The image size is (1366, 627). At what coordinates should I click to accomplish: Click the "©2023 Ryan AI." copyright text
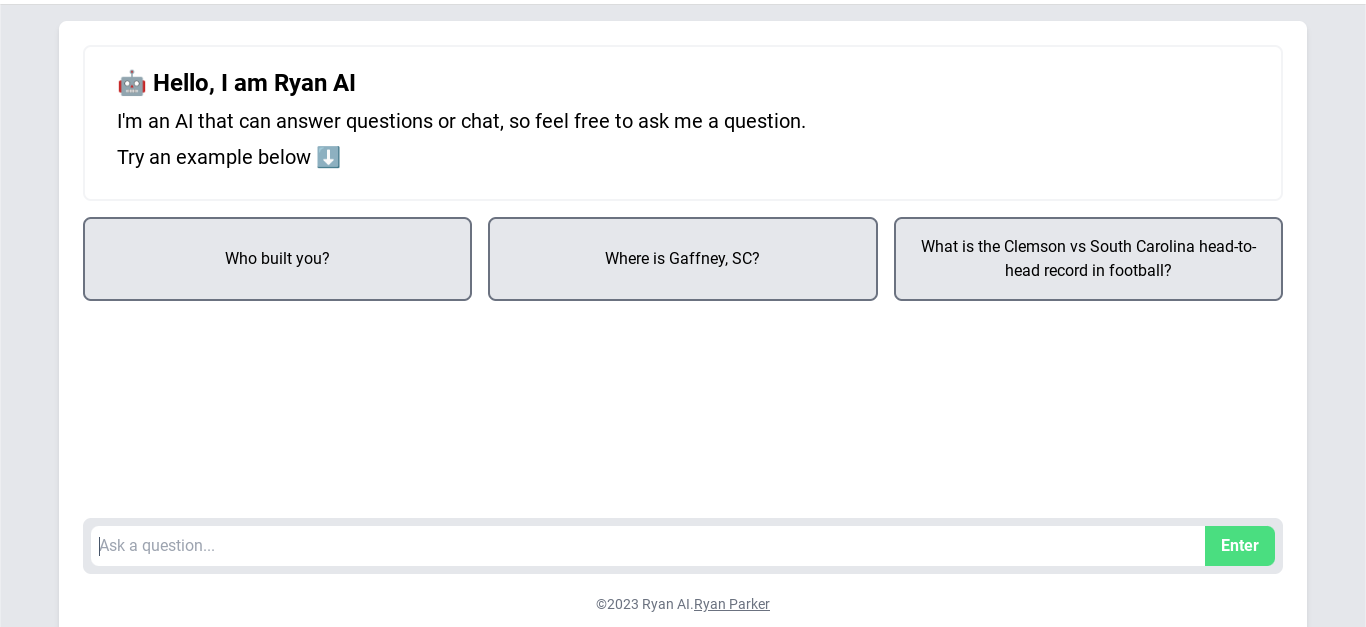pos(643,604)
